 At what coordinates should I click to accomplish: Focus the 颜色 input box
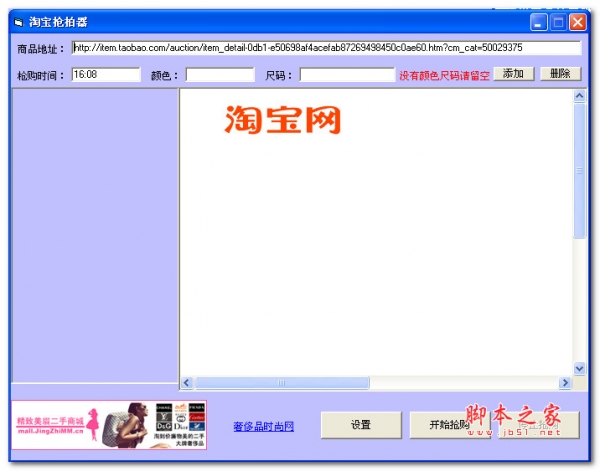pyautogui.click(x=220, y=75)
